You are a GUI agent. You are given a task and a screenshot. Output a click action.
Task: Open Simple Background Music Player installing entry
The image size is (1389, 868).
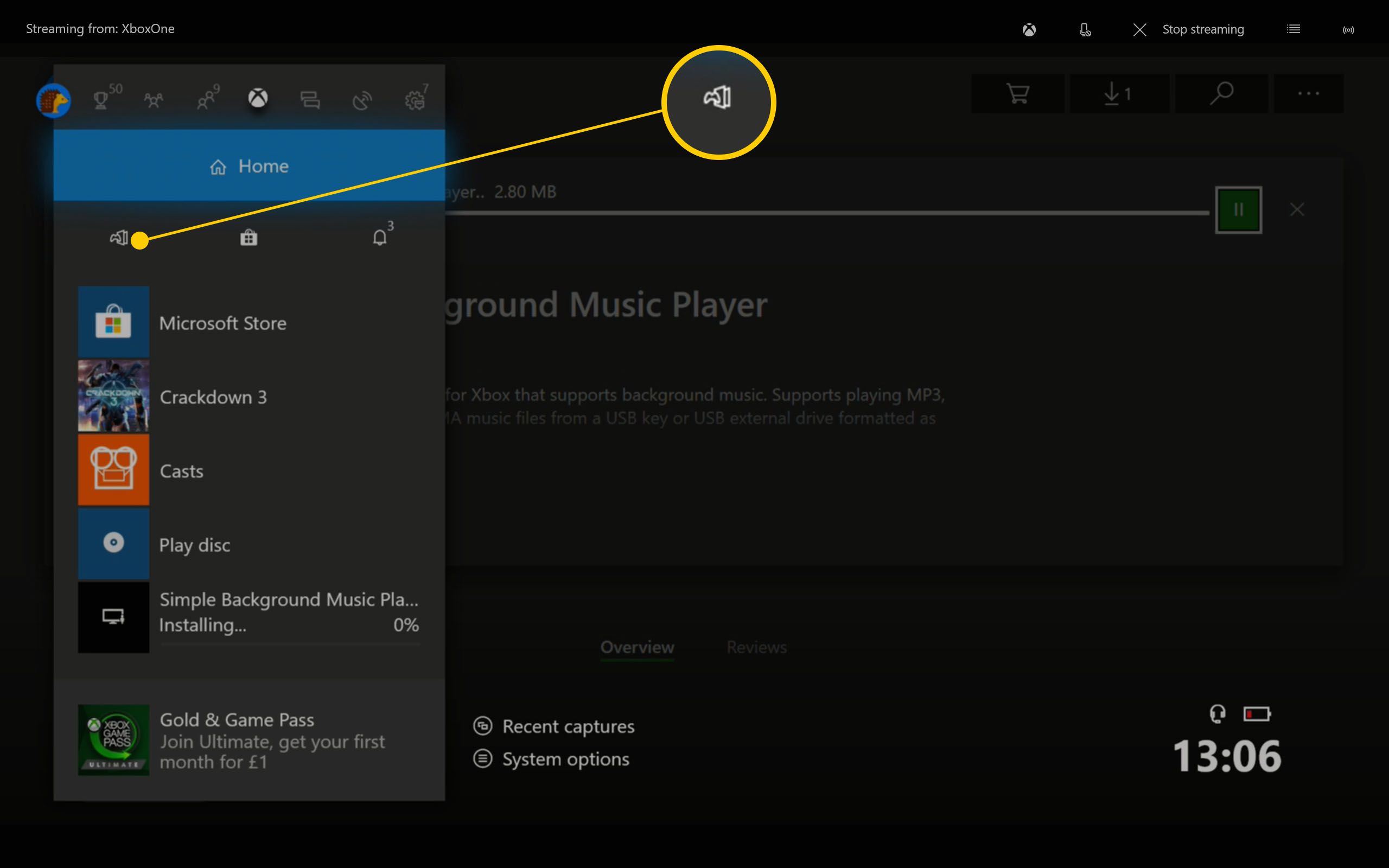point(249,618)
